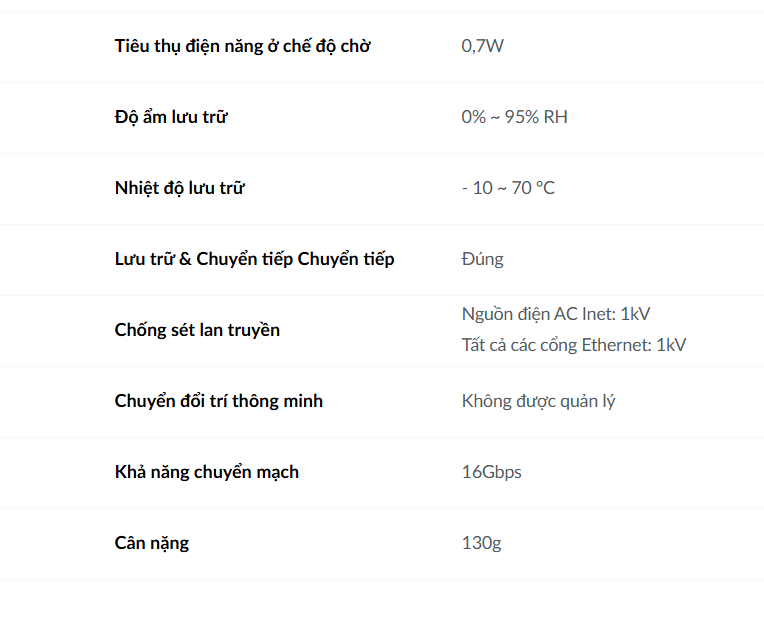Click the 'Độ ẩm lưu trữ' row label
This screenshot has width=764, height=633.
171,117
